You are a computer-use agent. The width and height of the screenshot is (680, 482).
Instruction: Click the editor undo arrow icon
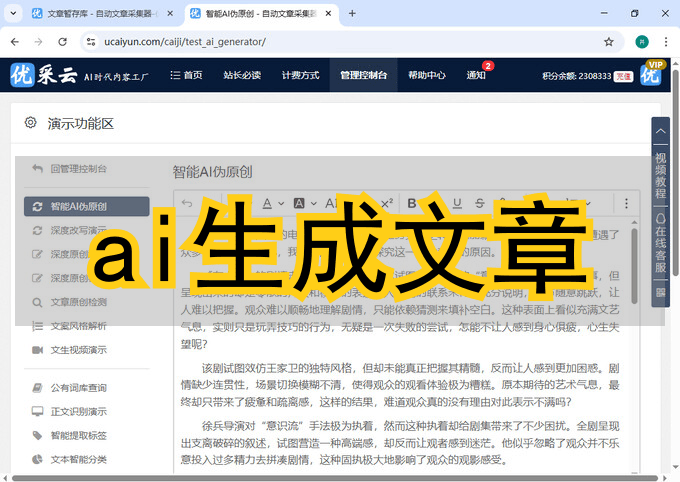pyautogui.click(x=188, y=203)
